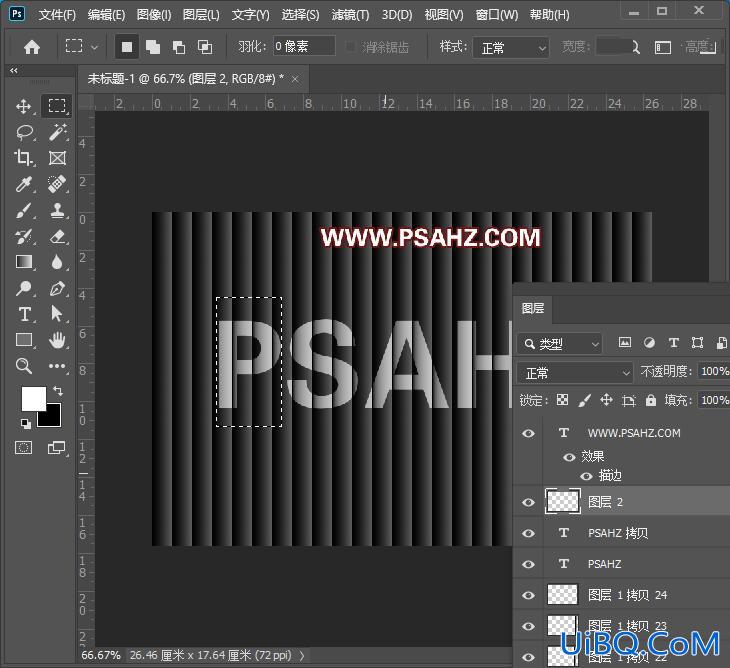
Task: Select the Brush tool
Action: (23, 210)
